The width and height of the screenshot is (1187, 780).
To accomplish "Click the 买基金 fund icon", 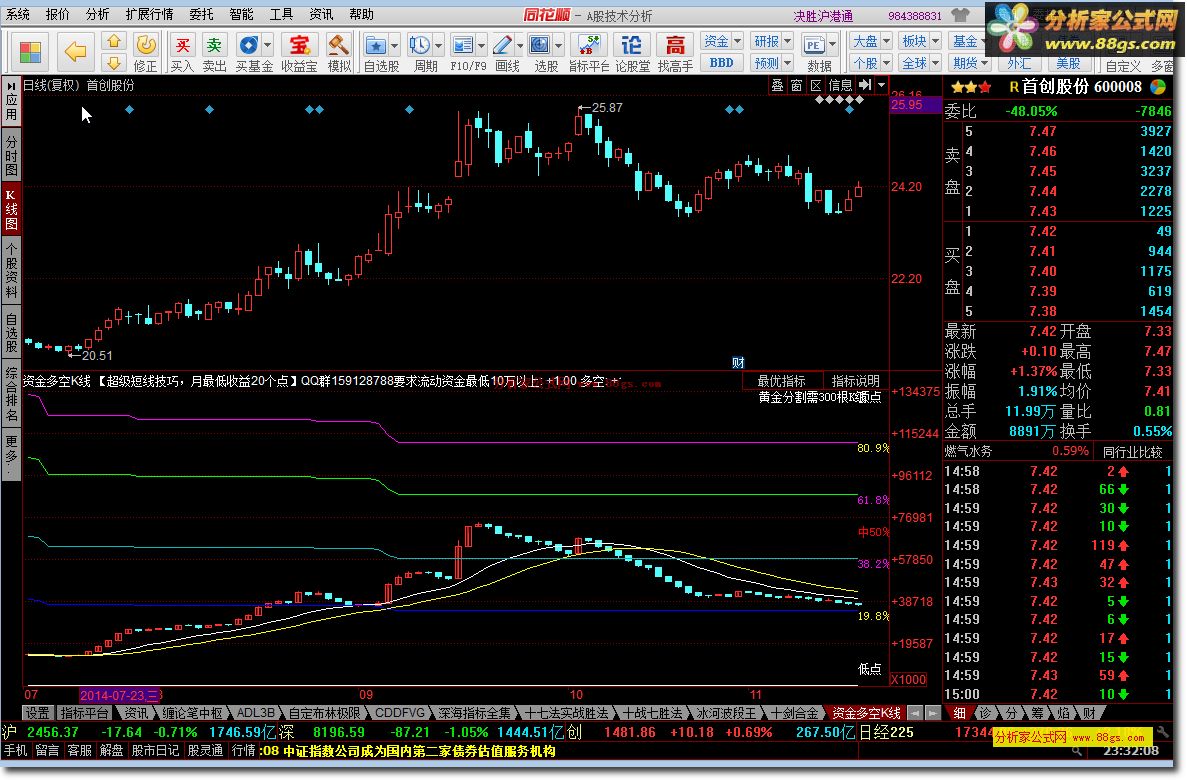I will tap(248, 45).
